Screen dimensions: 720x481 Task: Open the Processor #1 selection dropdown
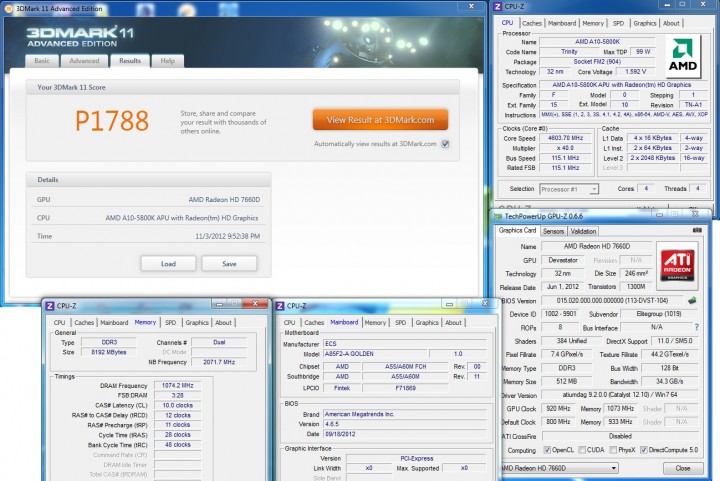click(568, 189)
